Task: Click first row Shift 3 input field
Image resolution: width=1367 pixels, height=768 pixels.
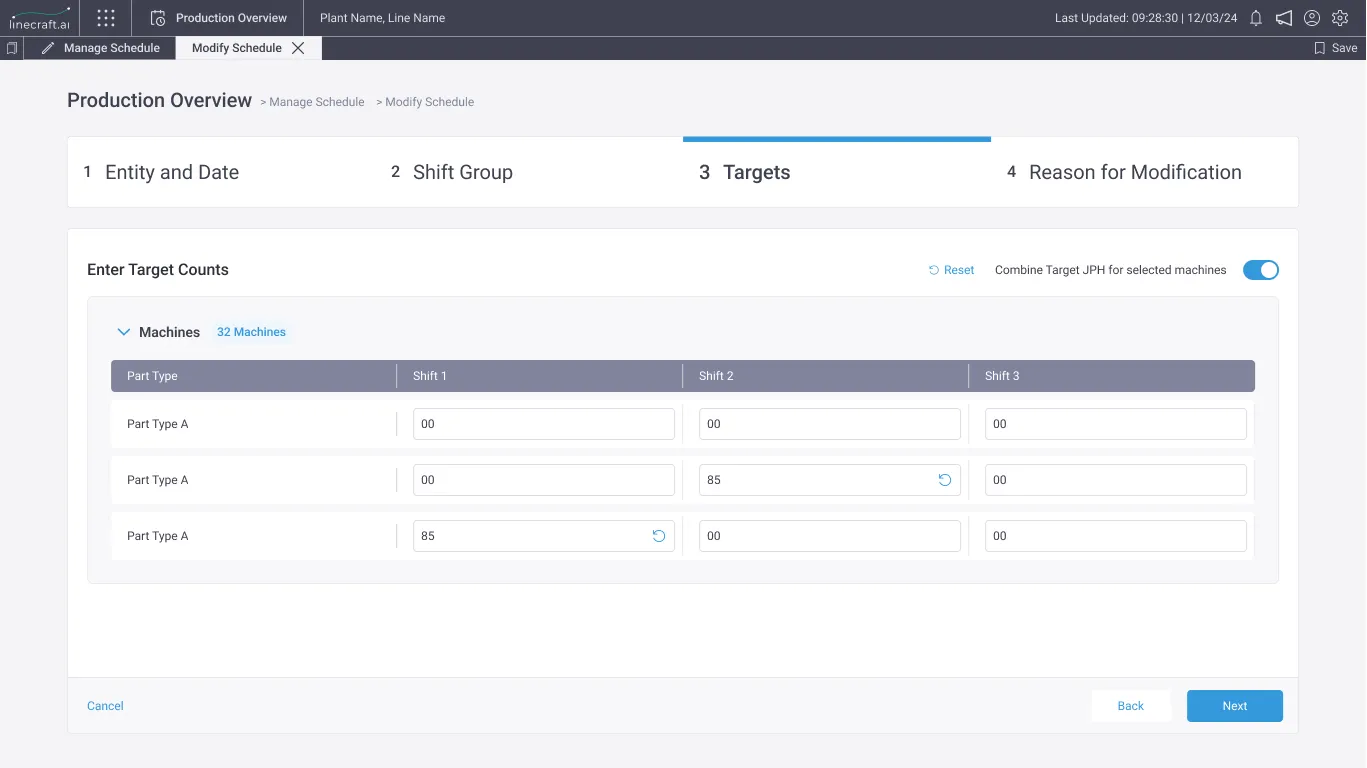Action: point(1116,424)
